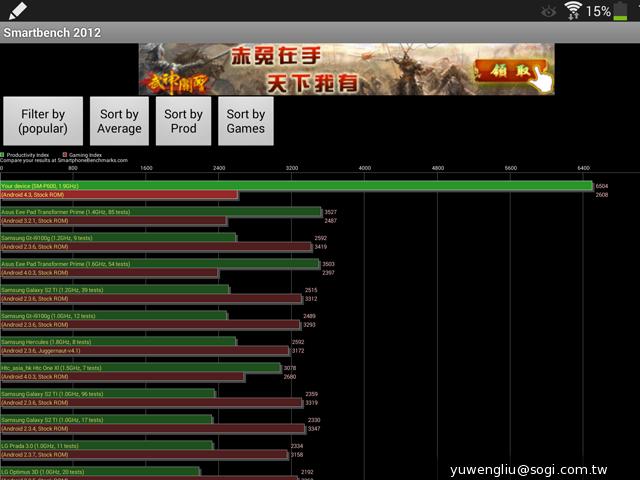Select the Your device (SM-P600) productivity bar

point(296,186)
